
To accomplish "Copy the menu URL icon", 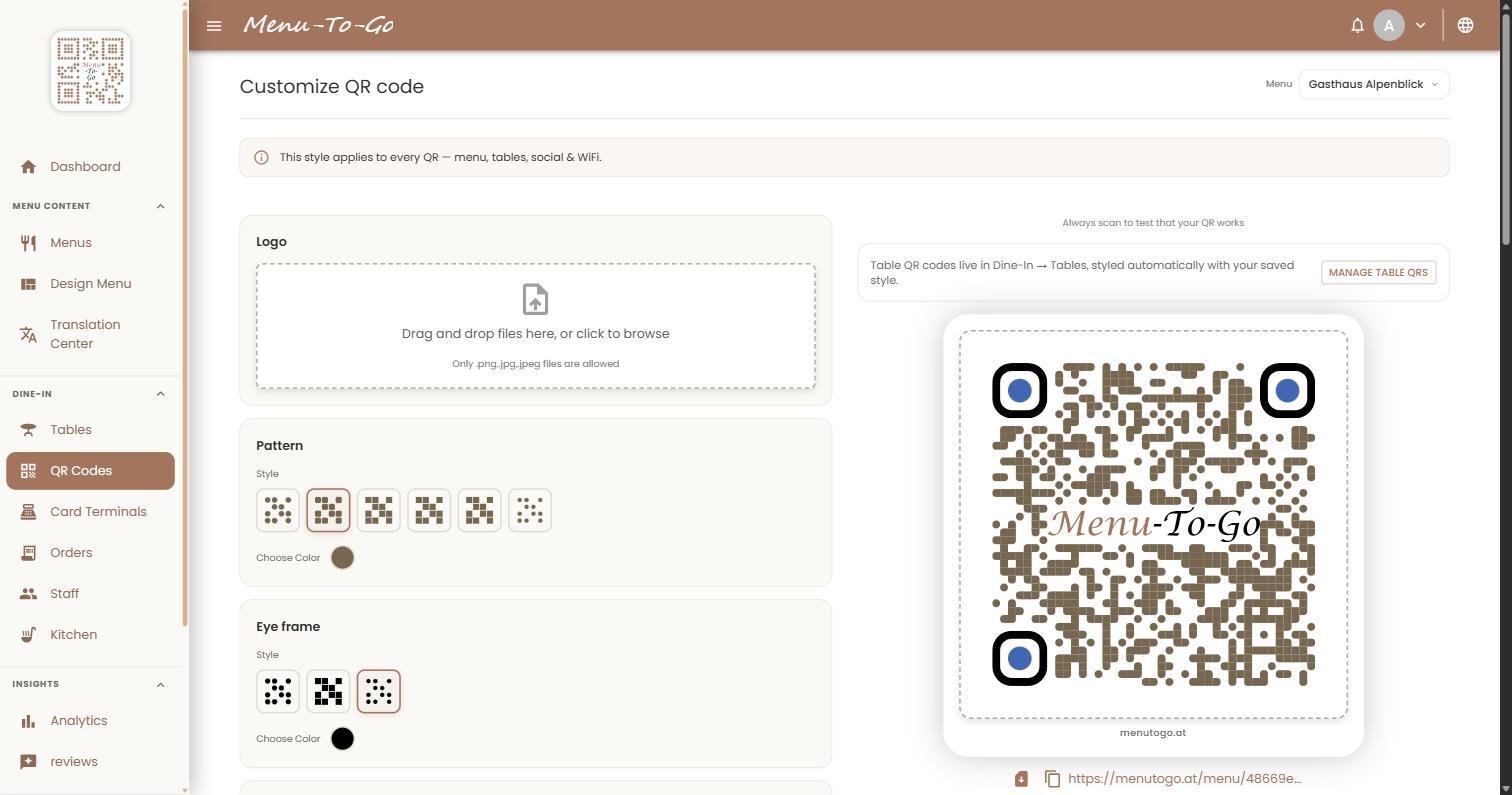I will (1052, 778).
